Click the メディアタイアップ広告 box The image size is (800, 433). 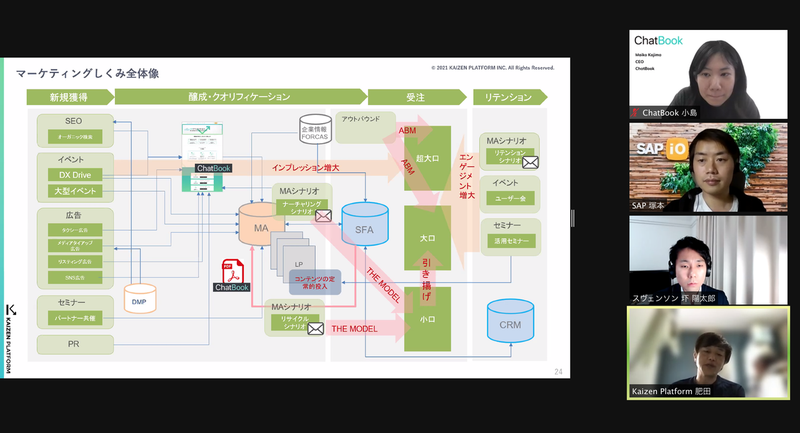click(x=75, y=245)
